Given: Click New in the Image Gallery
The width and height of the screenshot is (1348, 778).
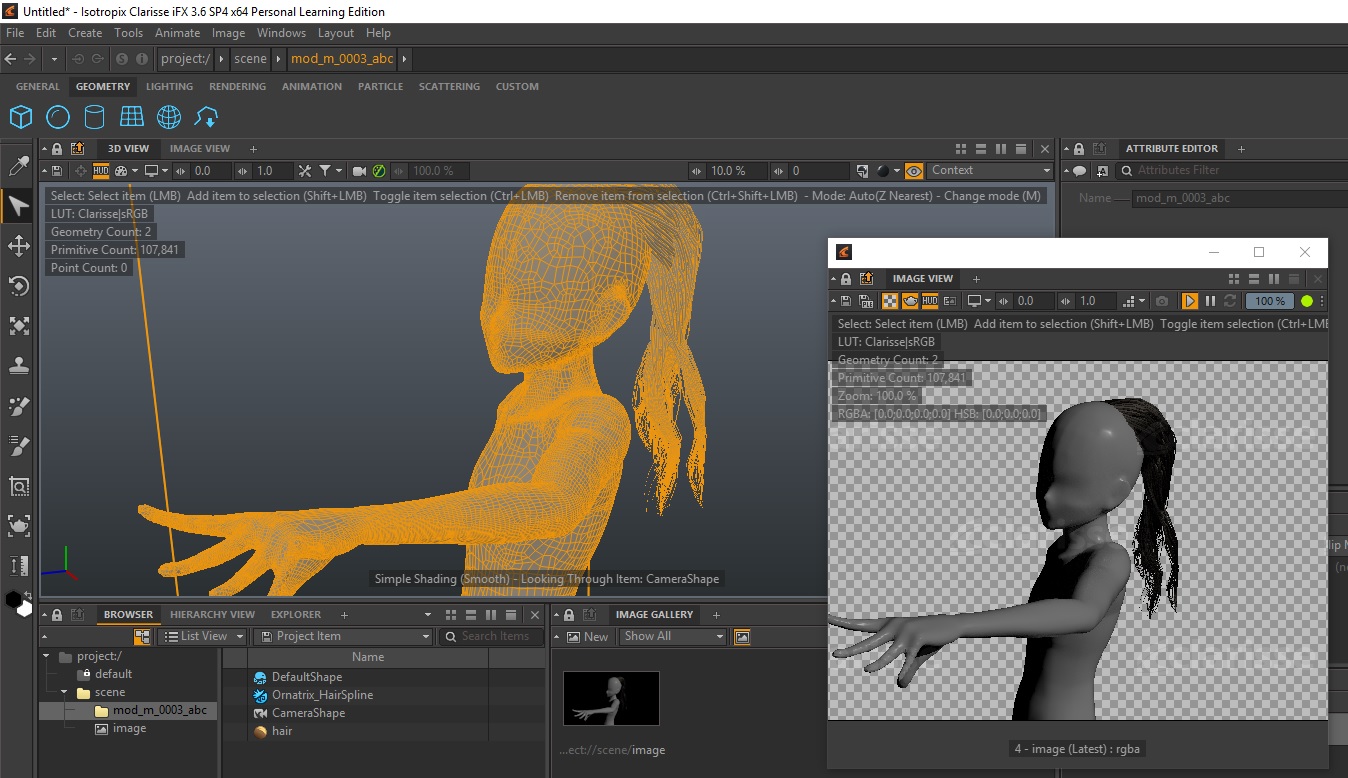Looking at the screenshot, I should click(588, 637).
